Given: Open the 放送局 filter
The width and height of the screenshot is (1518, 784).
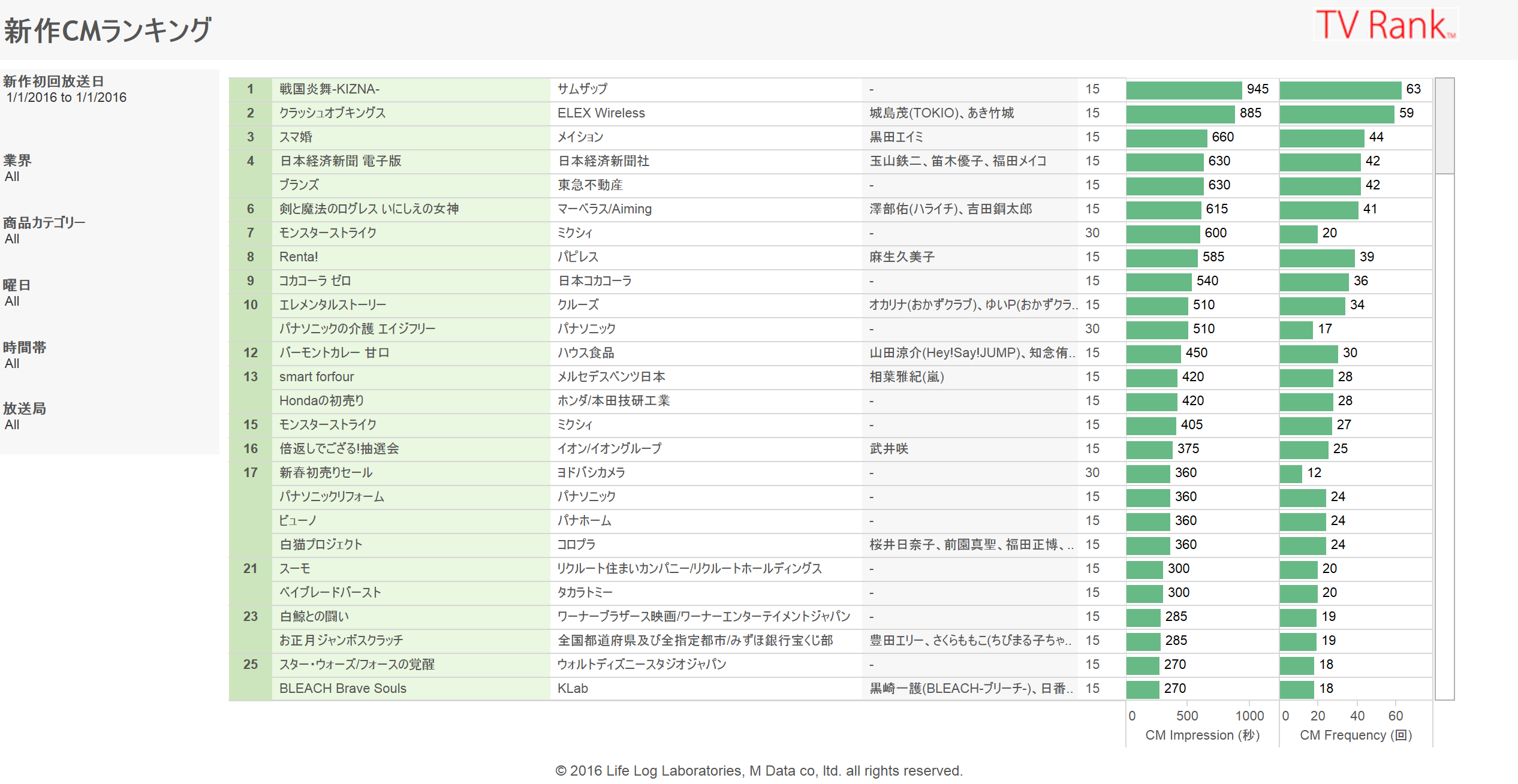Looking at the screenshot, I should (12, 425).
